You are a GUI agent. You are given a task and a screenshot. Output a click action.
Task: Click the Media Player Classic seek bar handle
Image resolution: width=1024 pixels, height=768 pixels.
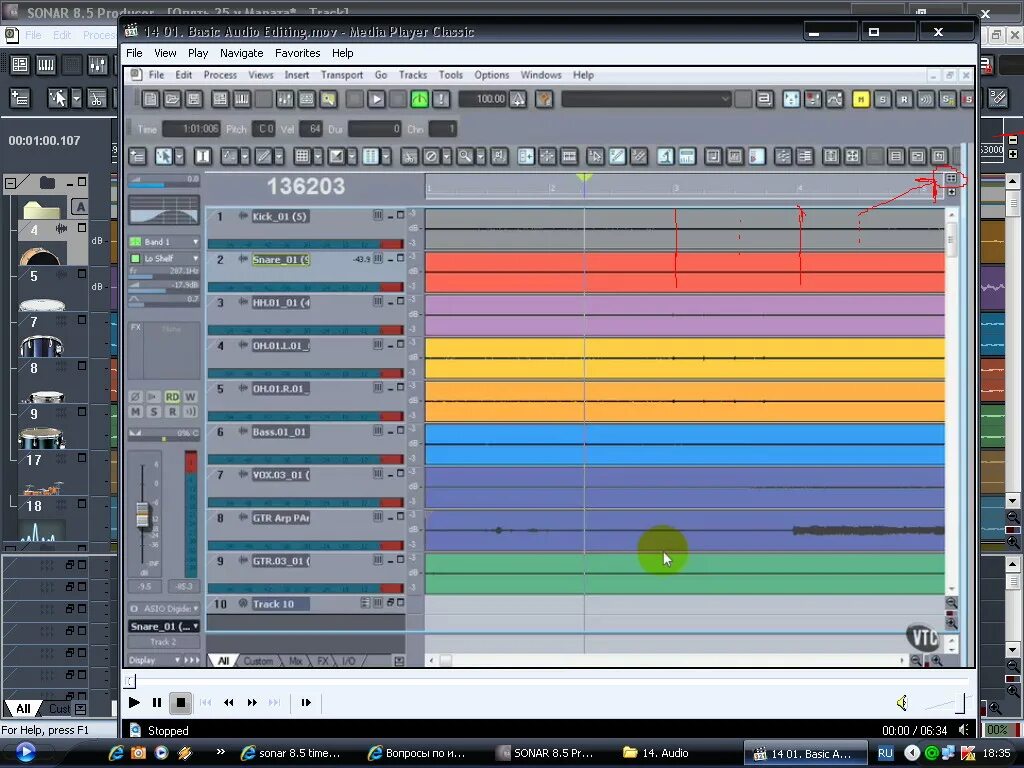click(130, 681)
